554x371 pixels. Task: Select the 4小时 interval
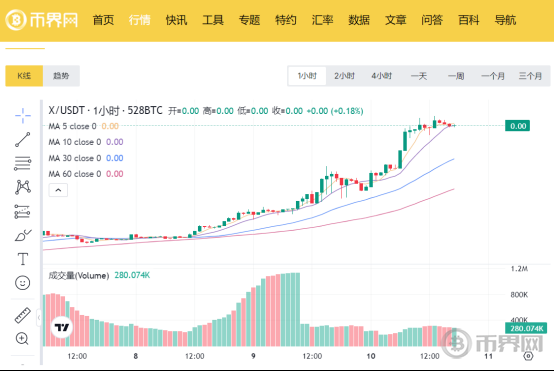pyautogui.click(x=382, y=76)
